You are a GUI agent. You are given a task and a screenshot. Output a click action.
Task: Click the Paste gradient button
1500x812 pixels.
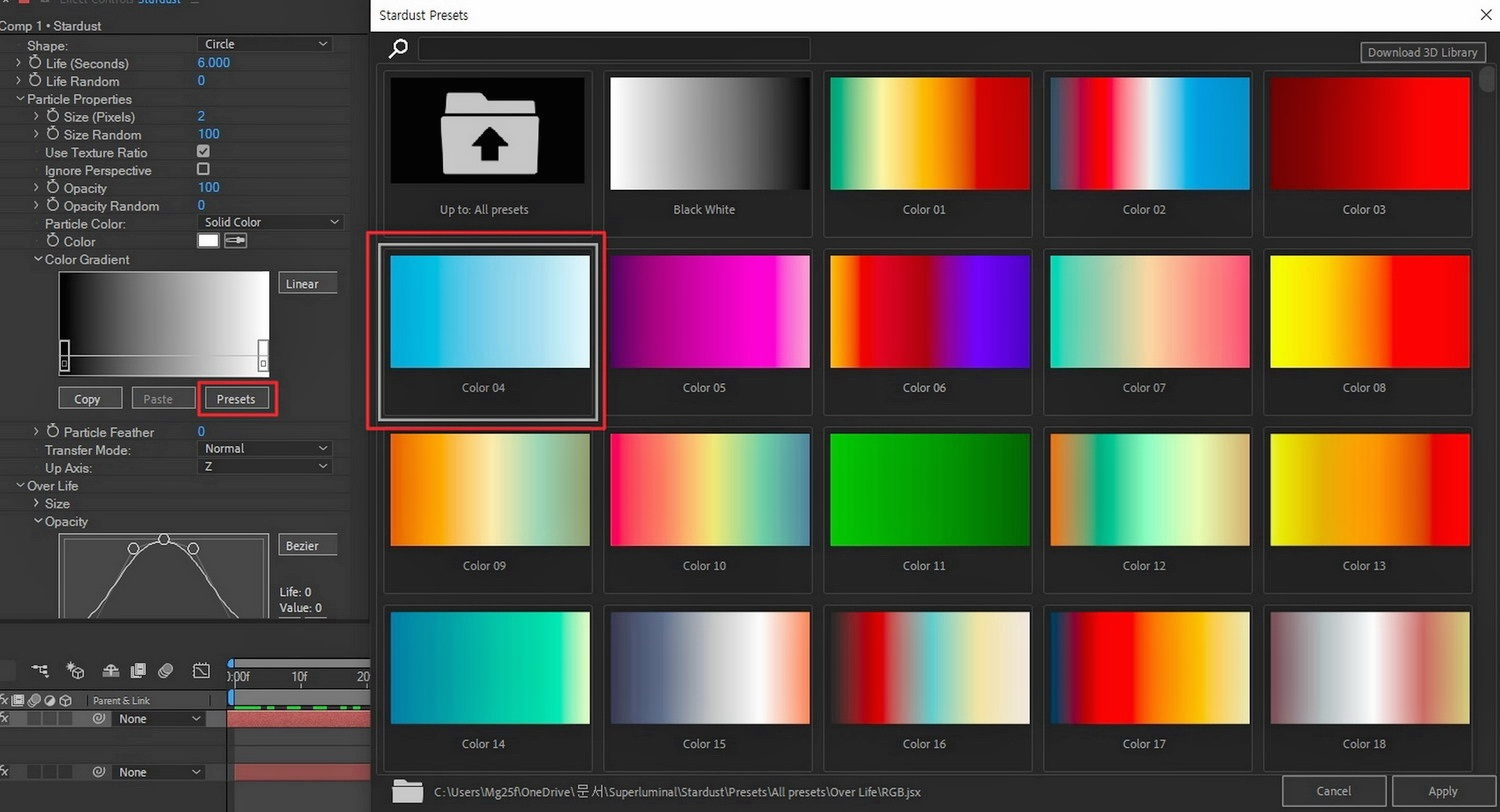click(x=163, y=399)
